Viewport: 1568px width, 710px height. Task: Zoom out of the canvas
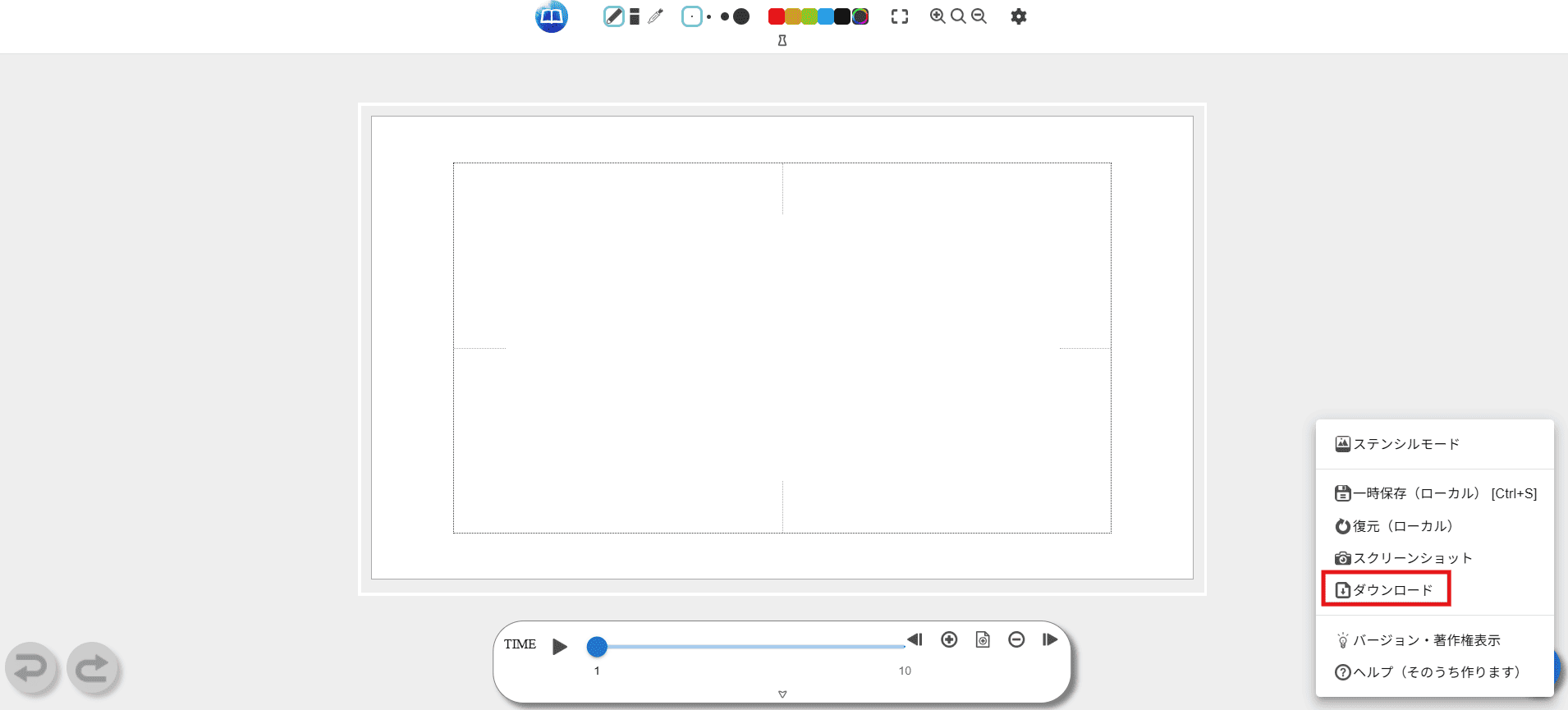(979, 16)
